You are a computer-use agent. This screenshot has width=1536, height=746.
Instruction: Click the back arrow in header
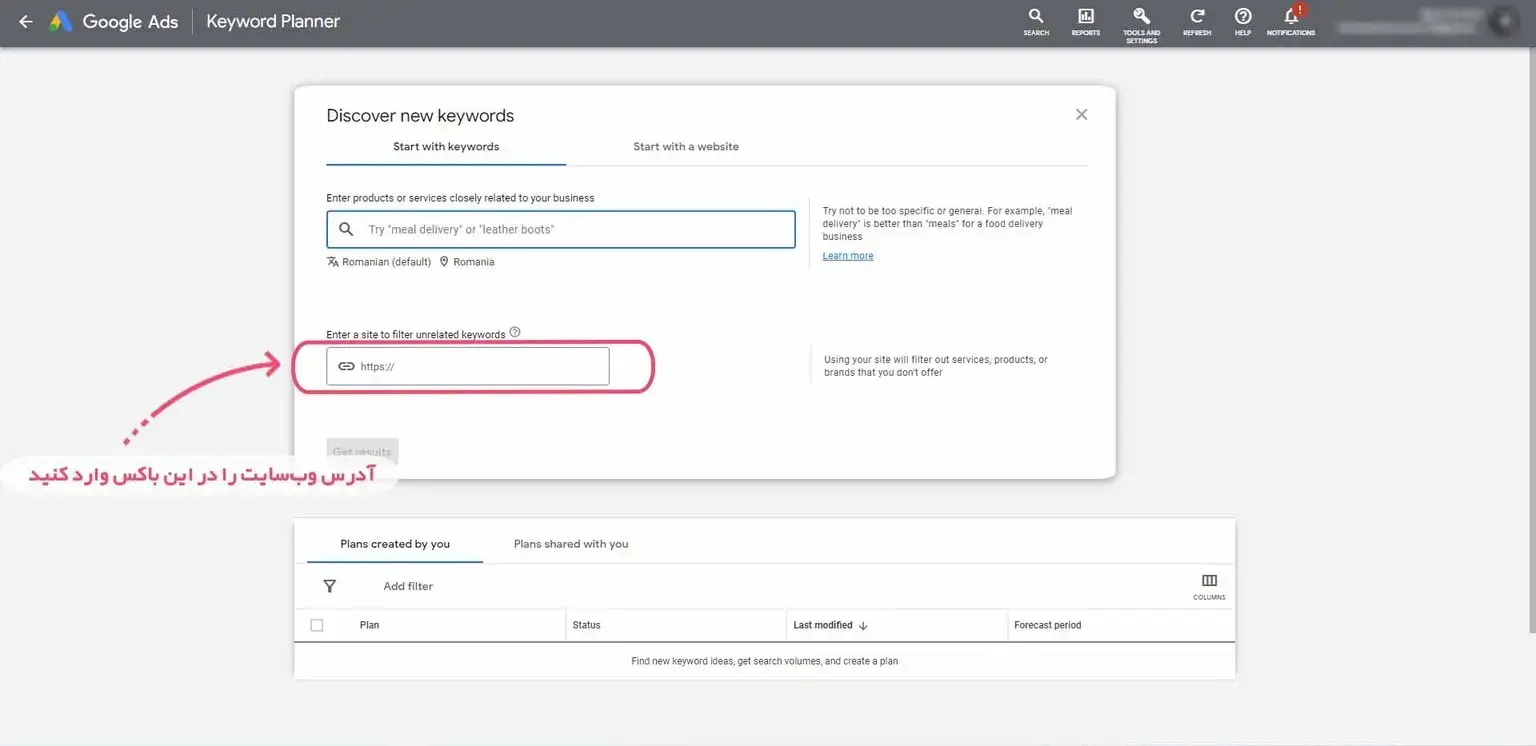point(26,21)
